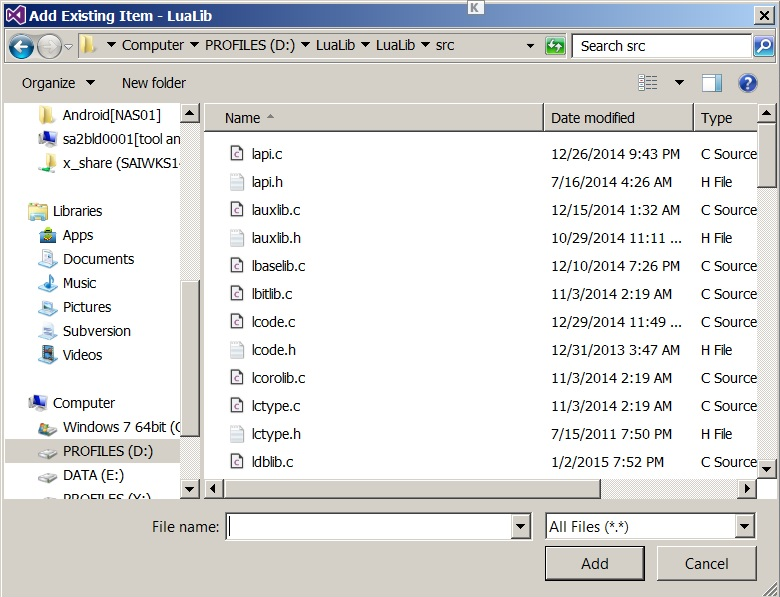Click the change view icon
The height and width of the screenshot is (597, 780).
(648, 83)
